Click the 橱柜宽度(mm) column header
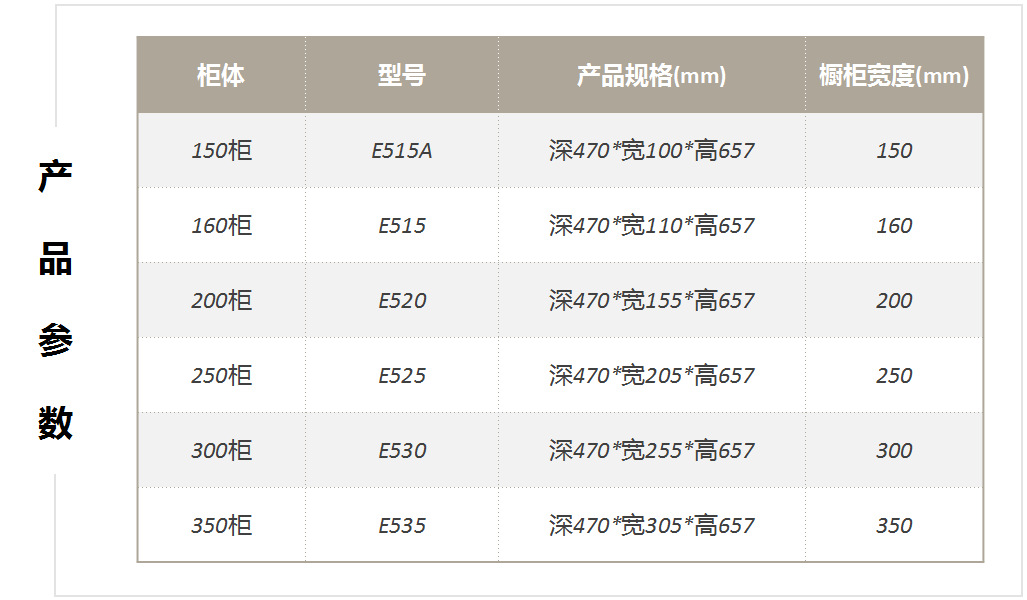1027x600 pixels. pyautogui.click(x=893, y=76)
